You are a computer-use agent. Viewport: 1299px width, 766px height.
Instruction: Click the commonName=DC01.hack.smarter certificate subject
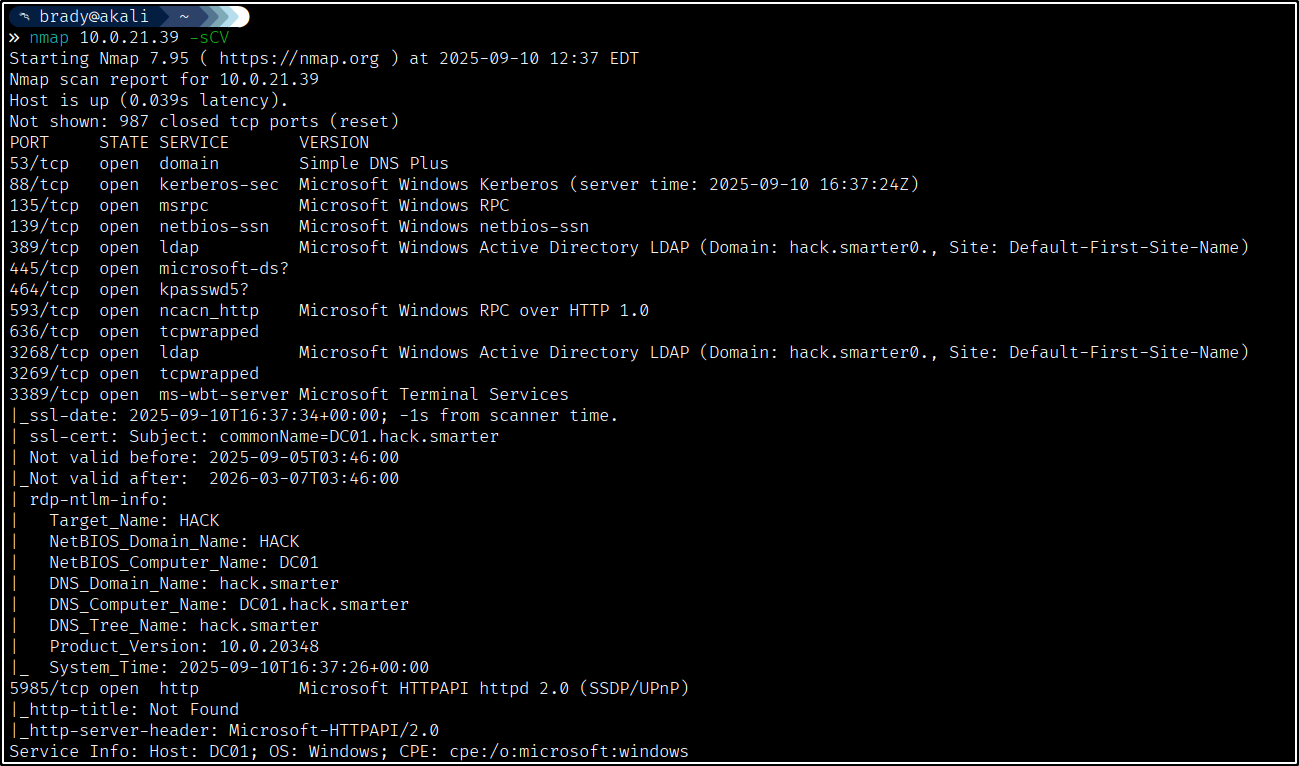[359, 436]
